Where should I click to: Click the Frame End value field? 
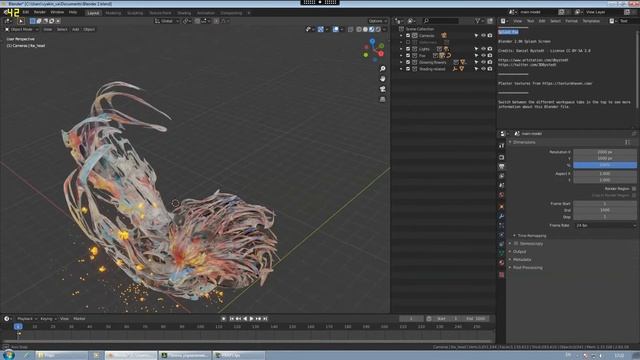[x=605, y=210]
